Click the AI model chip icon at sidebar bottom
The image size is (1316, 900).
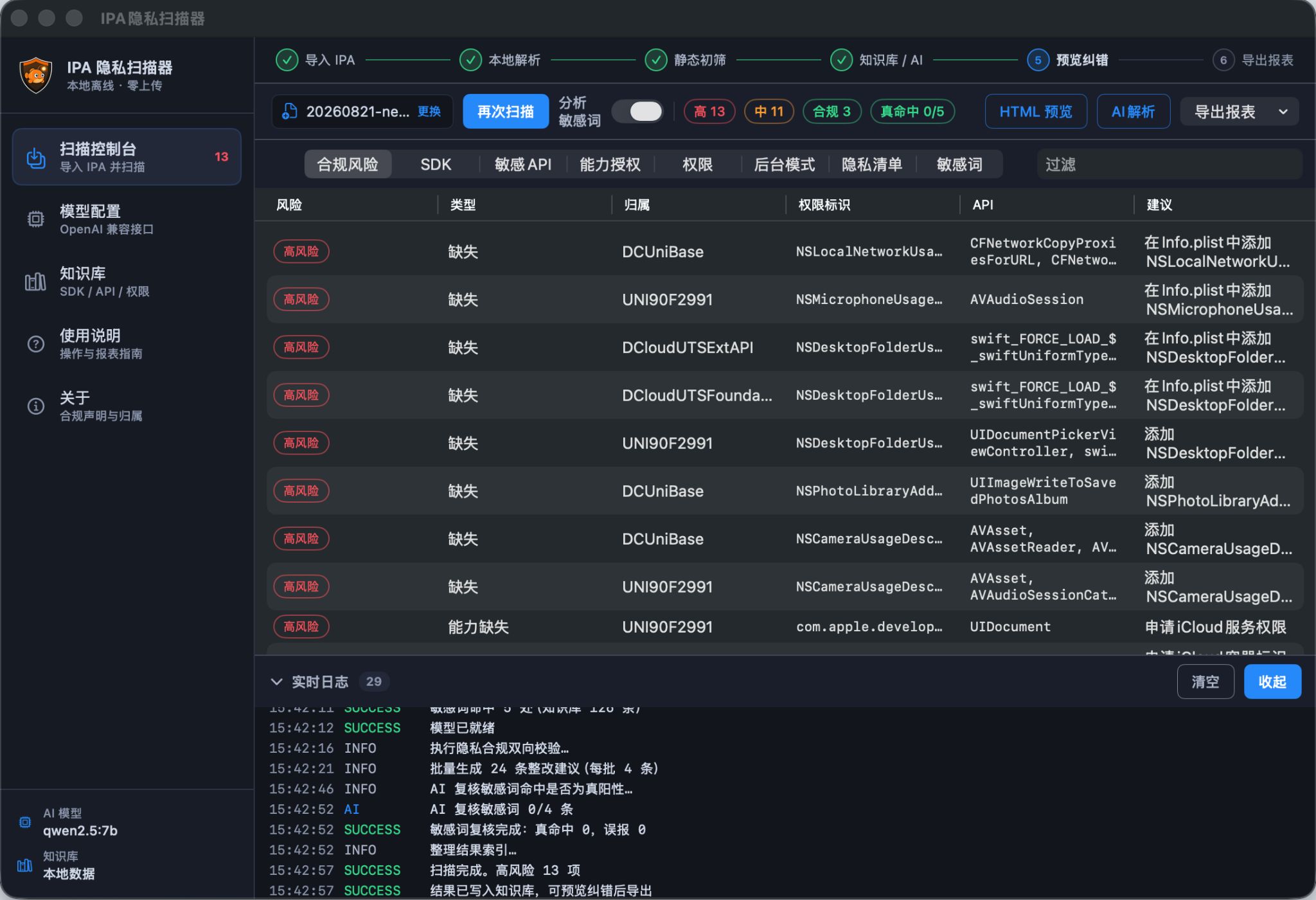(25, 822)
